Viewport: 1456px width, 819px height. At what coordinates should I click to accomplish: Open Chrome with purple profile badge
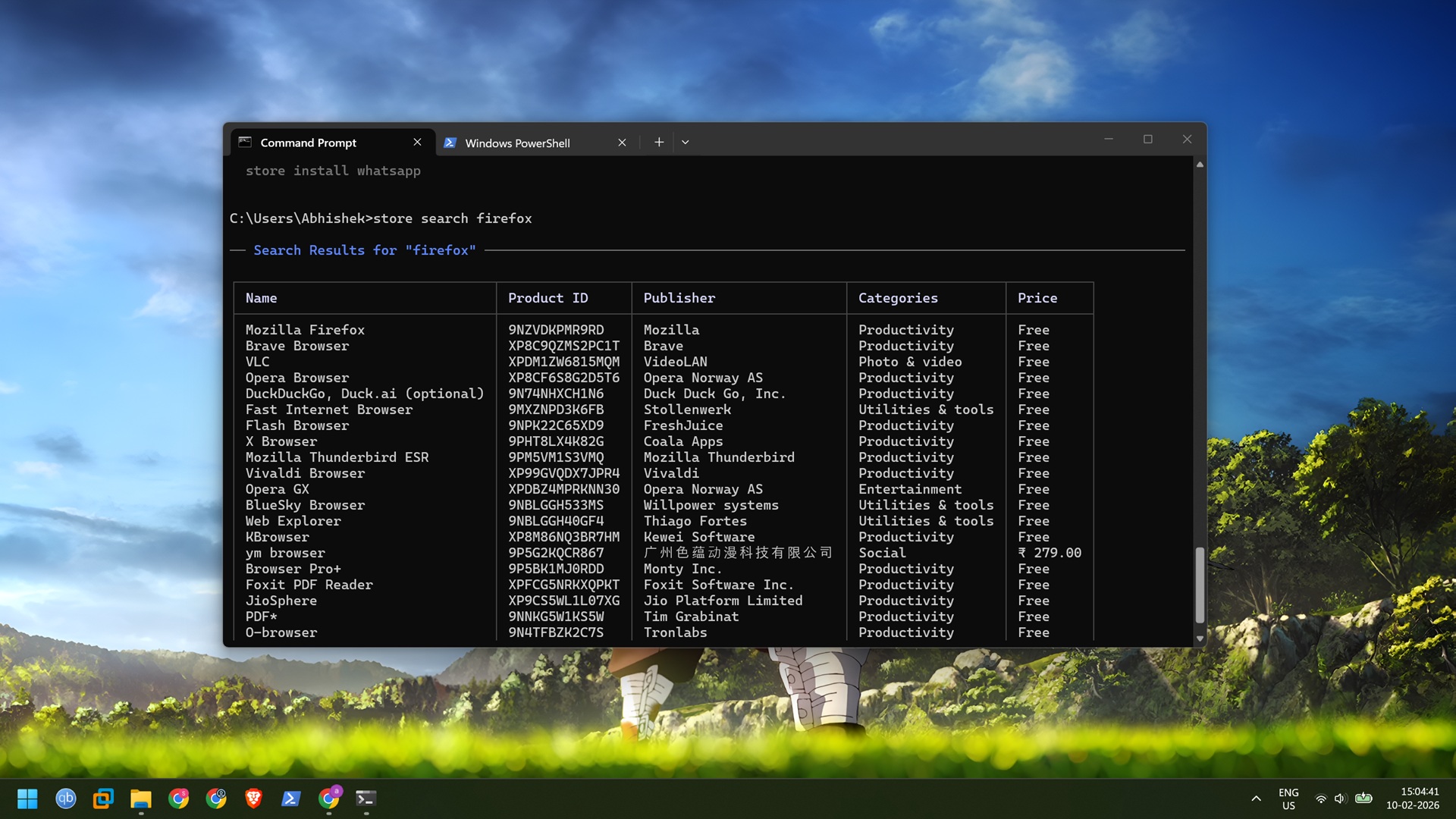click(x=328, y=799)
